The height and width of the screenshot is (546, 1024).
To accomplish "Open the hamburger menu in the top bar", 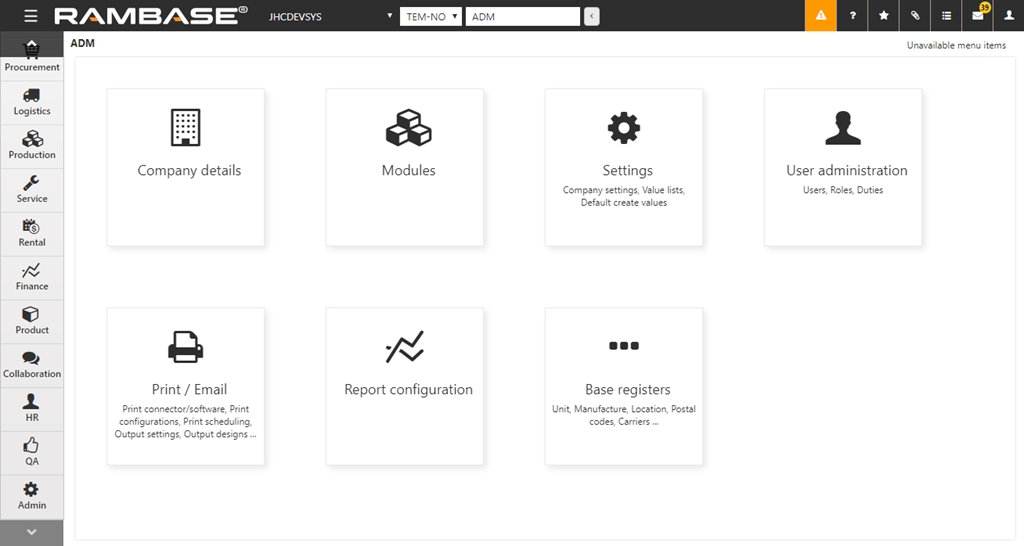I will click(x=31, y=16).
